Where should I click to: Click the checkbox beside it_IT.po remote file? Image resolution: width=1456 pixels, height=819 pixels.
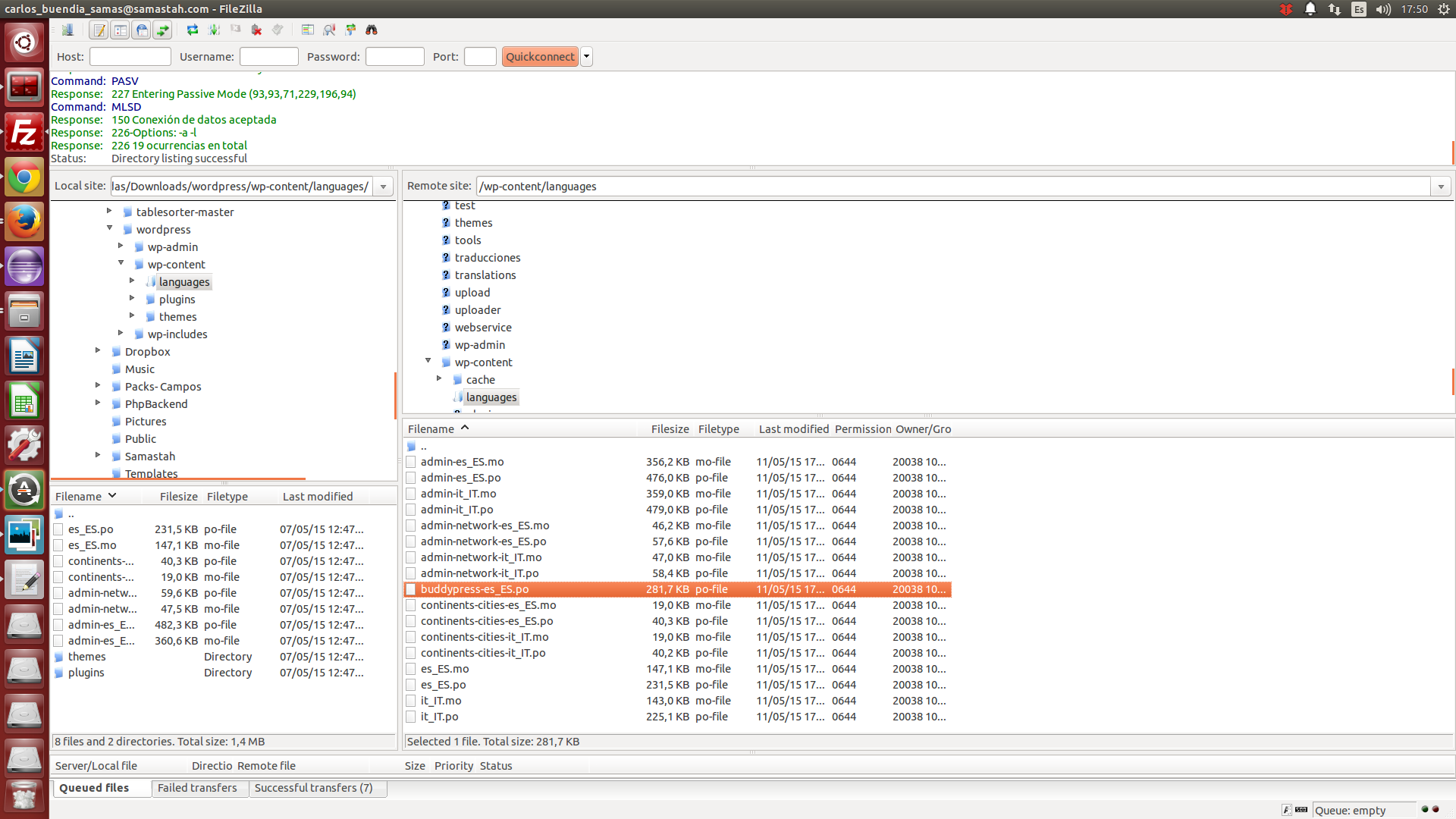tap(411, 717)
